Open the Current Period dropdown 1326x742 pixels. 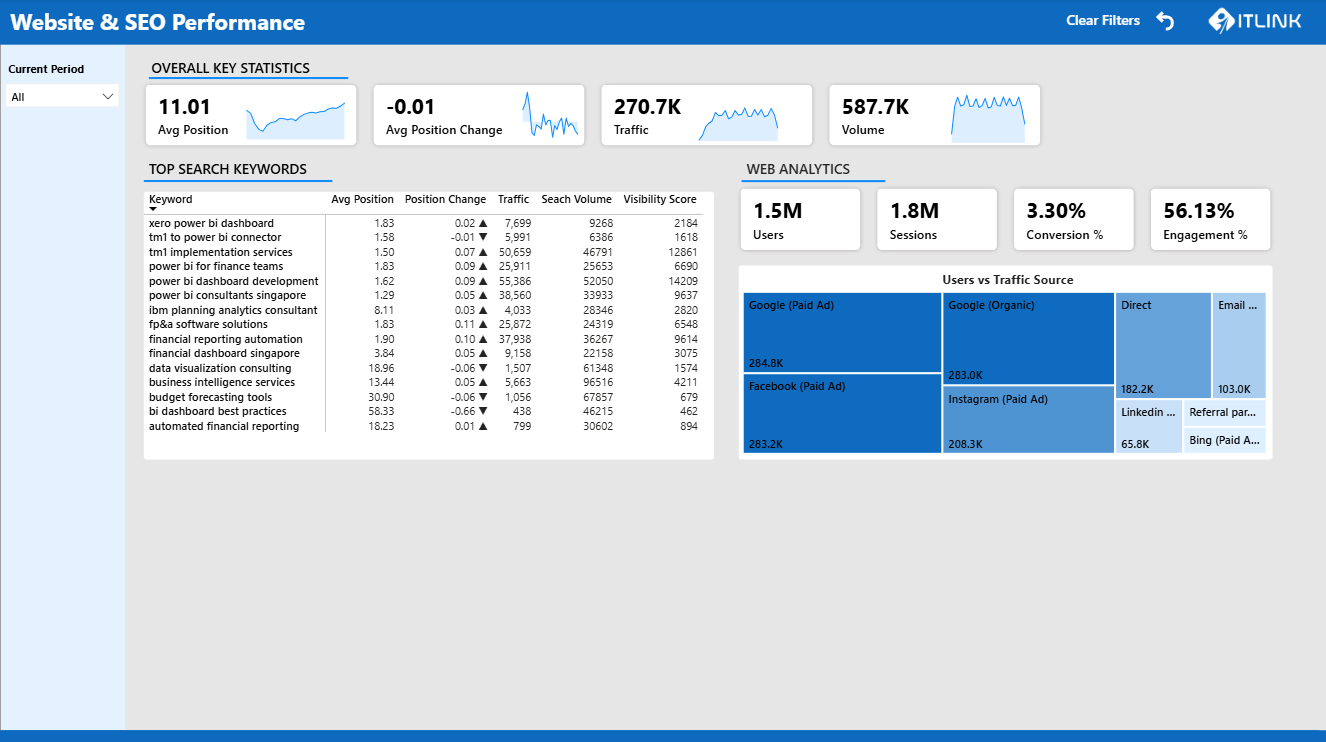62,95
